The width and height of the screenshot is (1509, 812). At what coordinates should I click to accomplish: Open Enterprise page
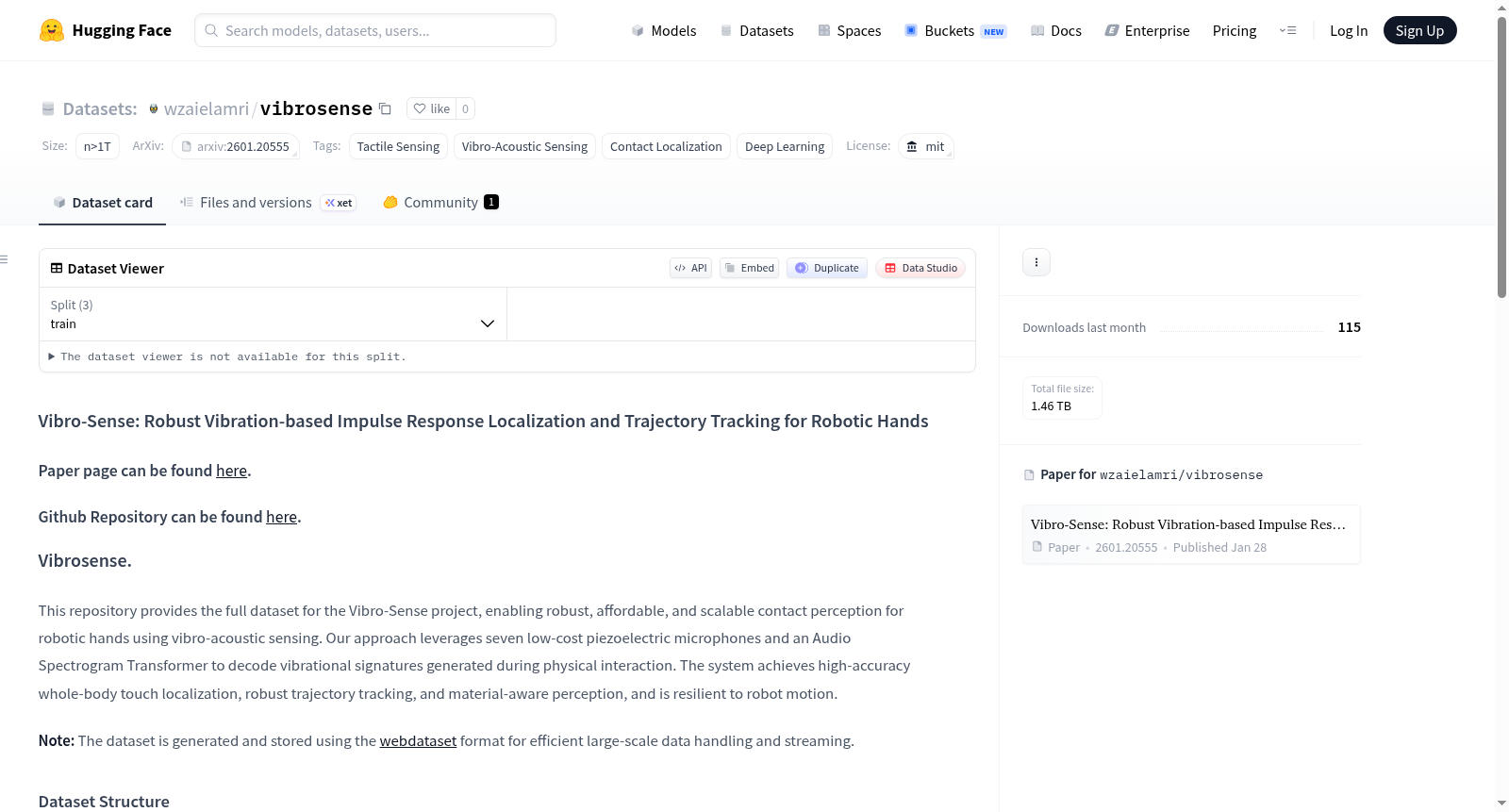point(1147,30)
